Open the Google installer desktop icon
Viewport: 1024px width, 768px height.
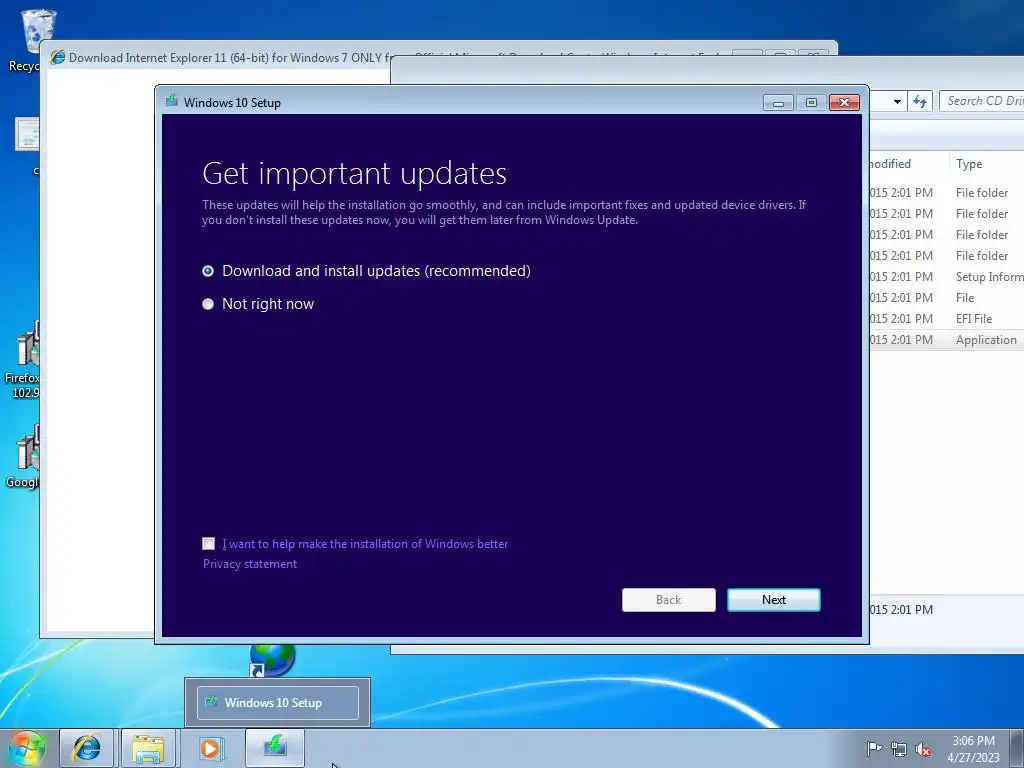tap(23, 457)
